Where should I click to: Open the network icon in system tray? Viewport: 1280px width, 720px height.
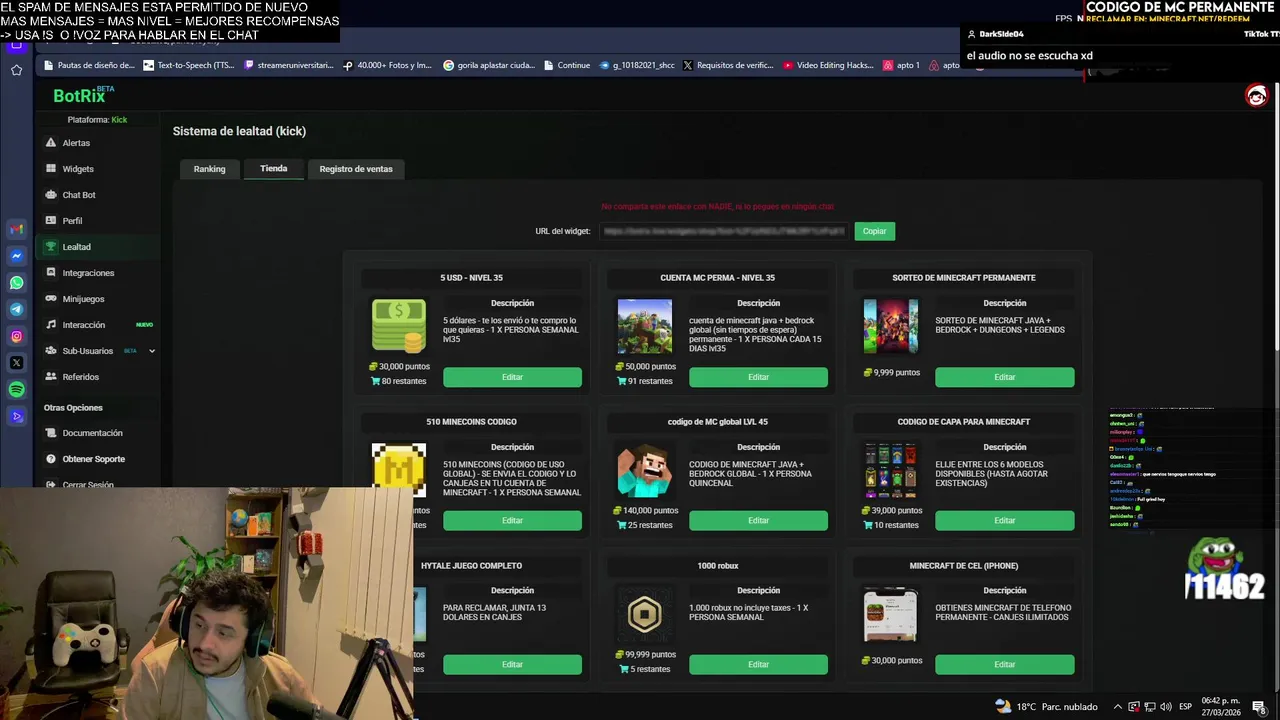click(1150, 707)
